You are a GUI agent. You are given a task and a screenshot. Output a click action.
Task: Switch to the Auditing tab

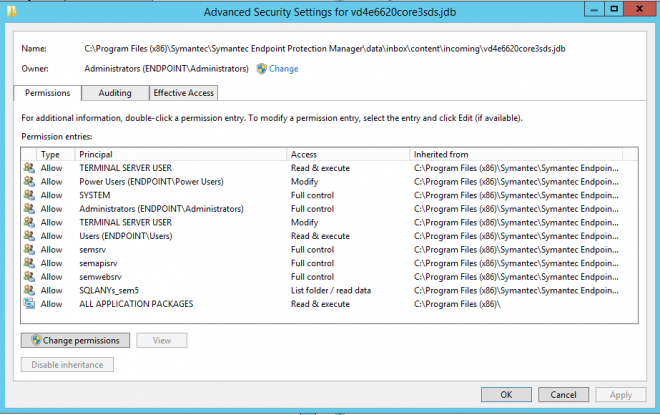click(114, 93)
